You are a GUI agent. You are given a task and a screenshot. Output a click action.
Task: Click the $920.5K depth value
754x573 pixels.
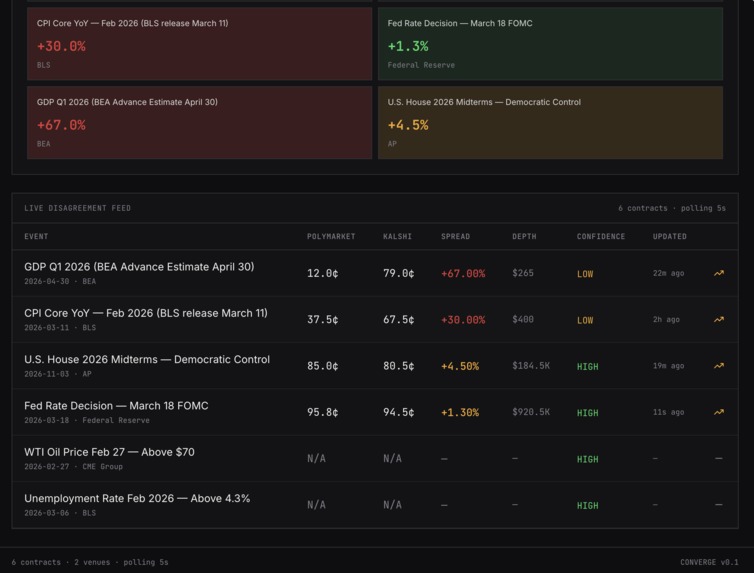[x=531, y=412]
